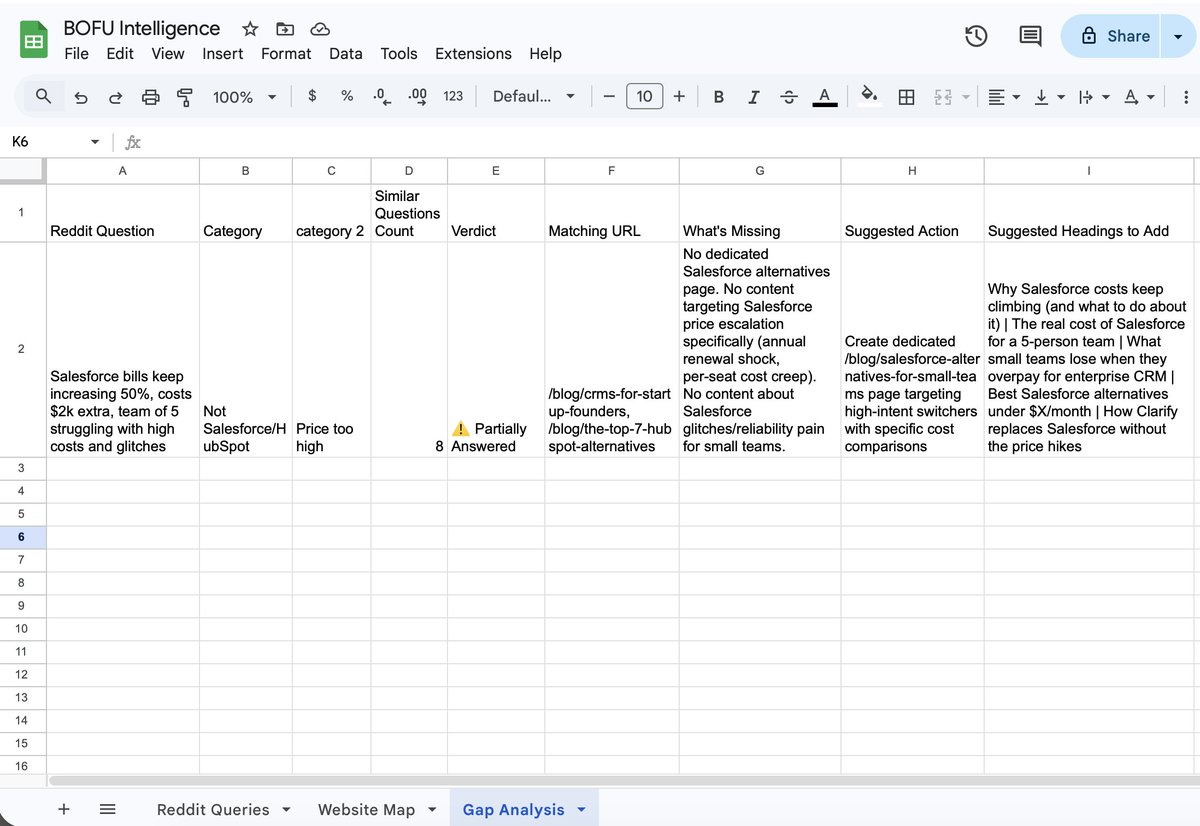Open the zoom 100% dropdown
This screenshot has width=1200, height=826.
click(244, 97)
